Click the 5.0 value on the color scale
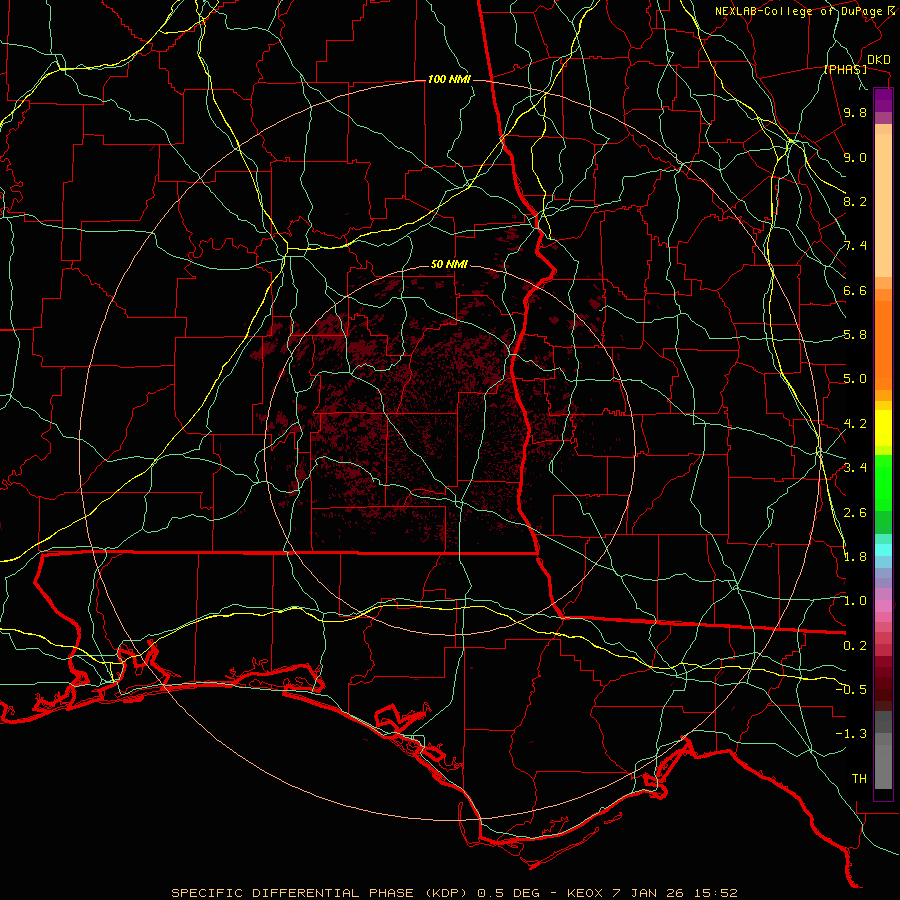 point(855,379)
